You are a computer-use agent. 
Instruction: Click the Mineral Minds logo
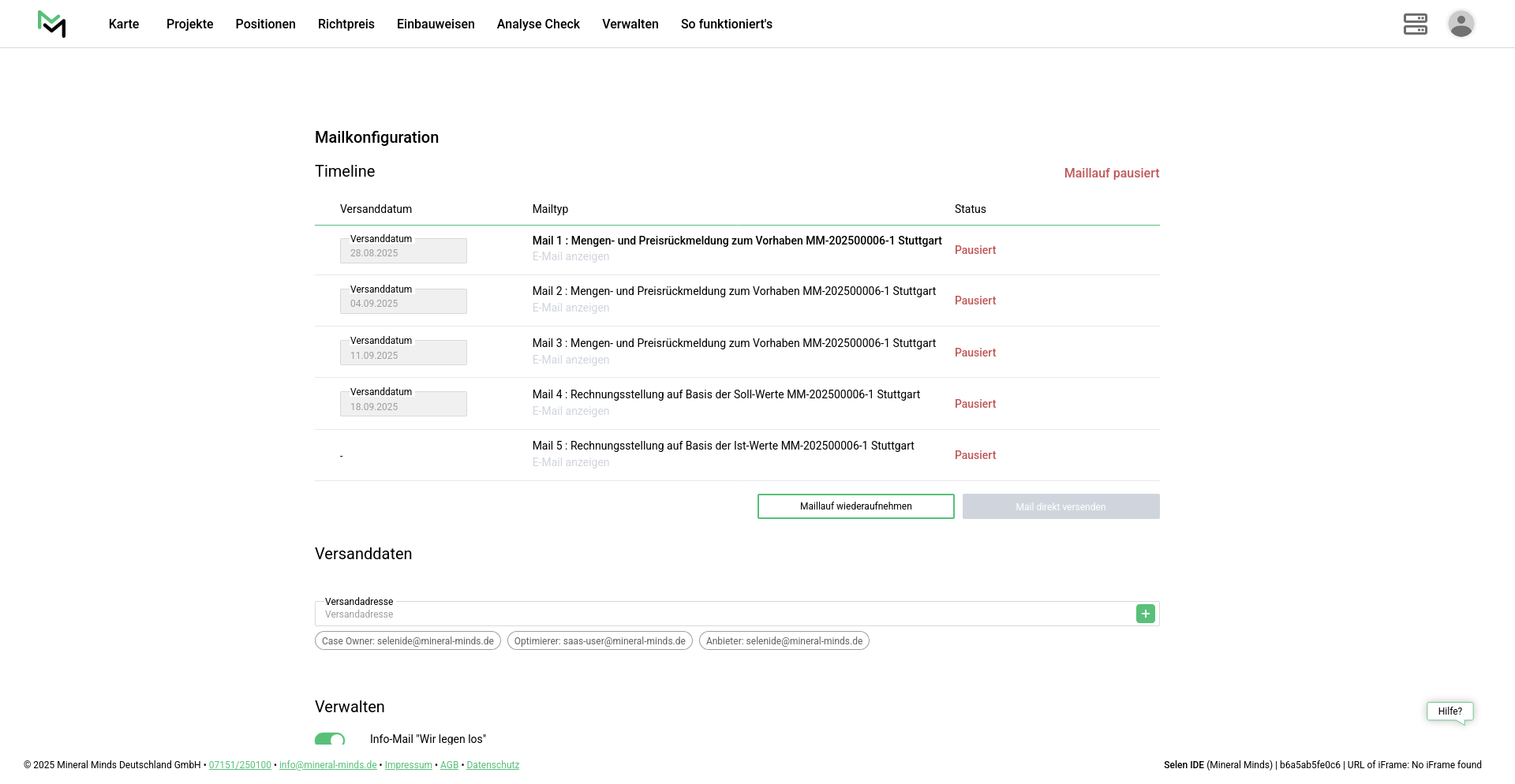click(x=52, y=24)
